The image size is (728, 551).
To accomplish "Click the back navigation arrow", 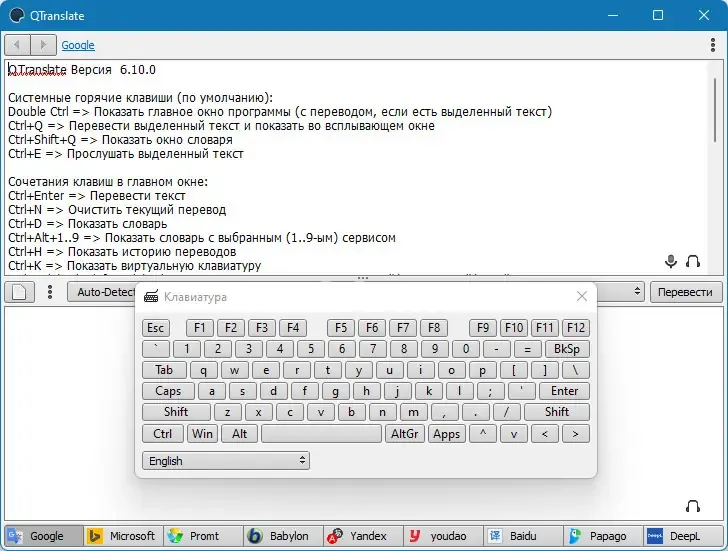I will (17, 45).
